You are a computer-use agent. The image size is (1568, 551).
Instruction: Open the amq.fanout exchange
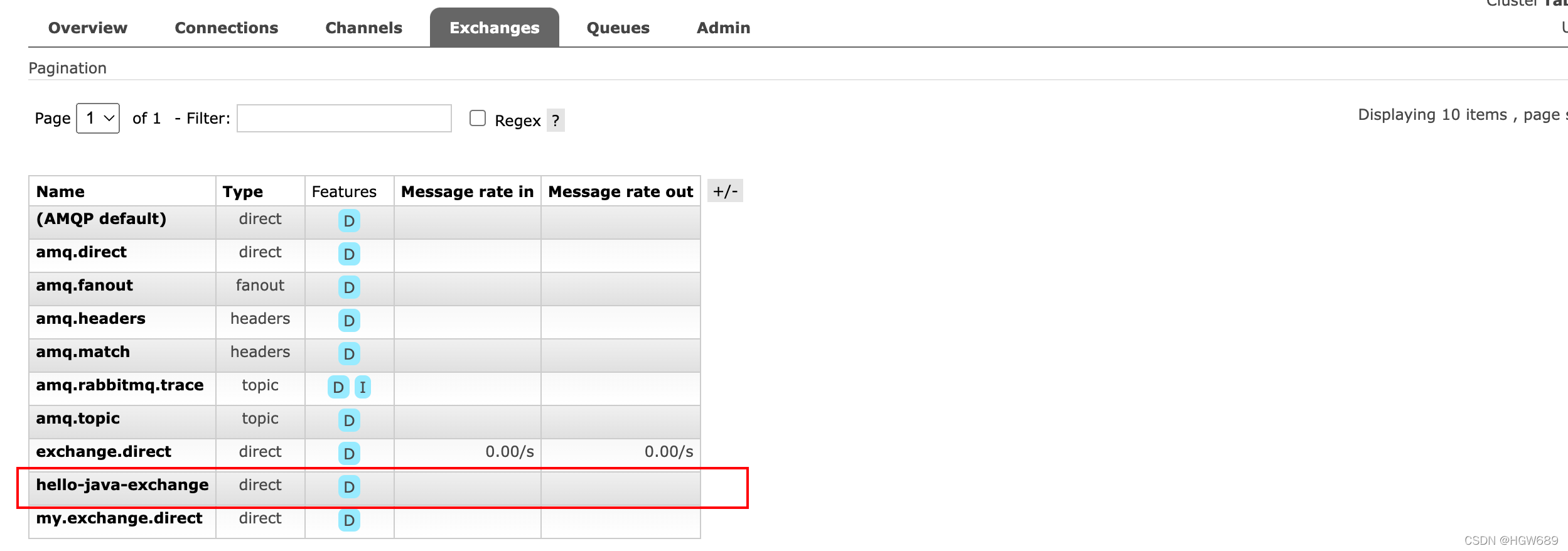(84, 285)
